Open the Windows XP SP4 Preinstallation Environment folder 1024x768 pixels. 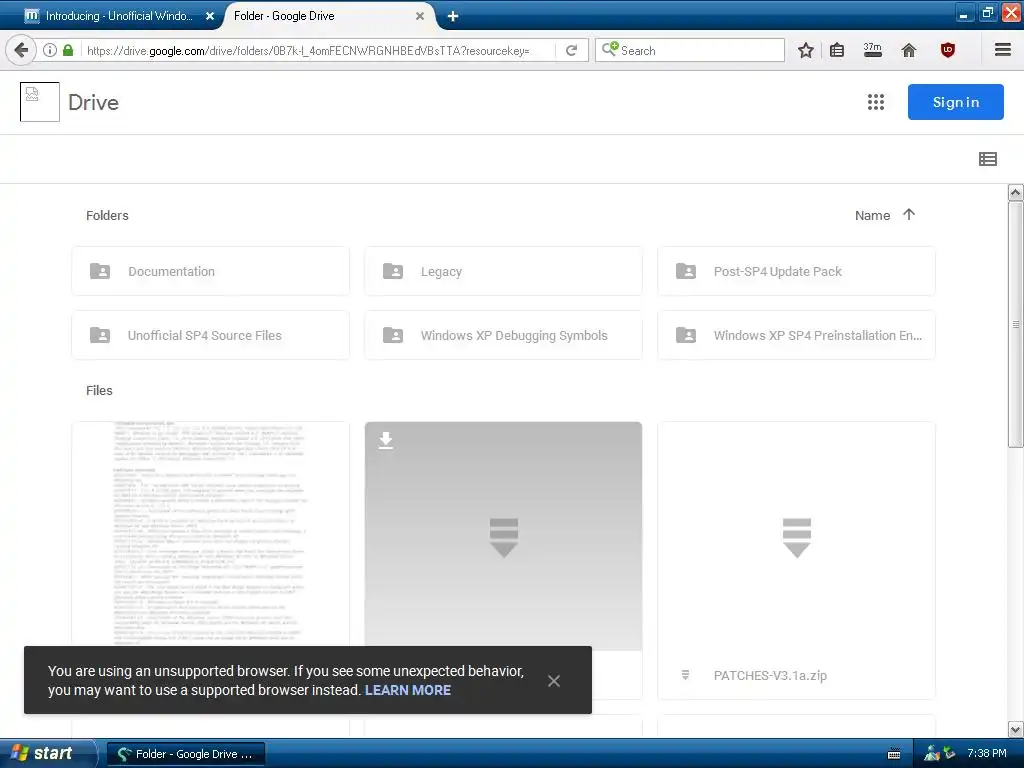tap(796, 335)
